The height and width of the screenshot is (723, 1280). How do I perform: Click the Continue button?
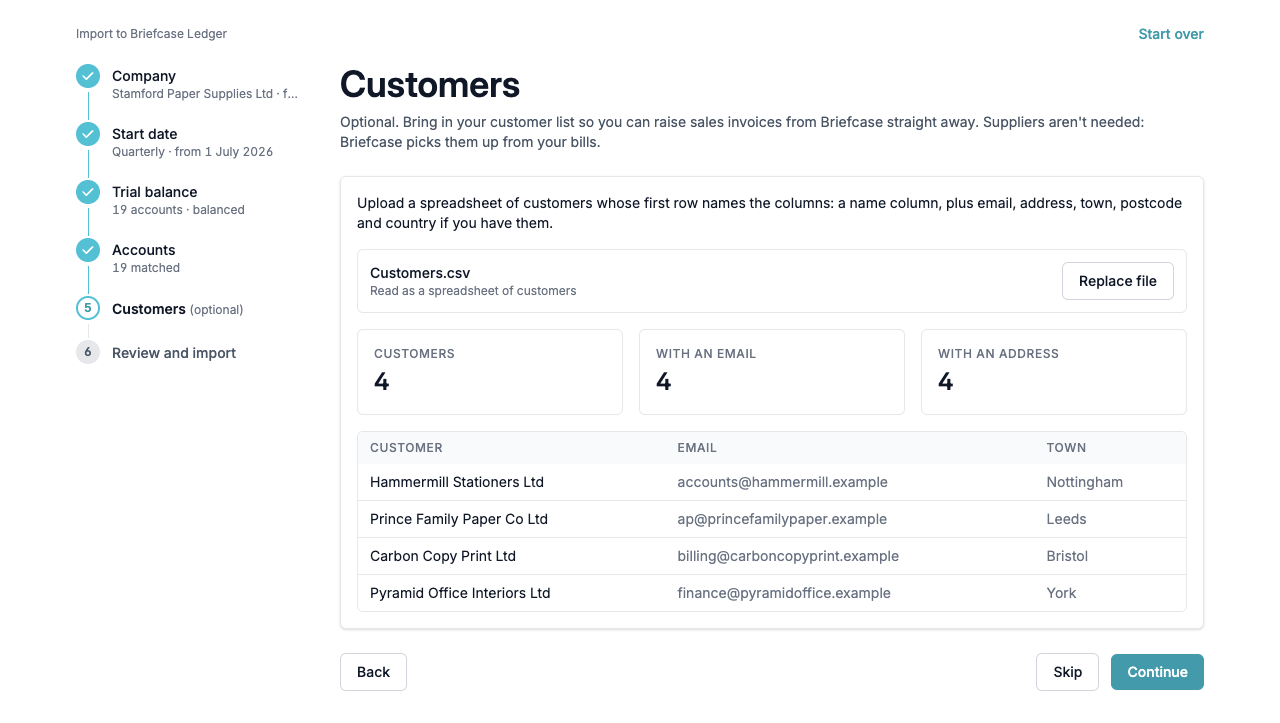(x=1157, y=672)
